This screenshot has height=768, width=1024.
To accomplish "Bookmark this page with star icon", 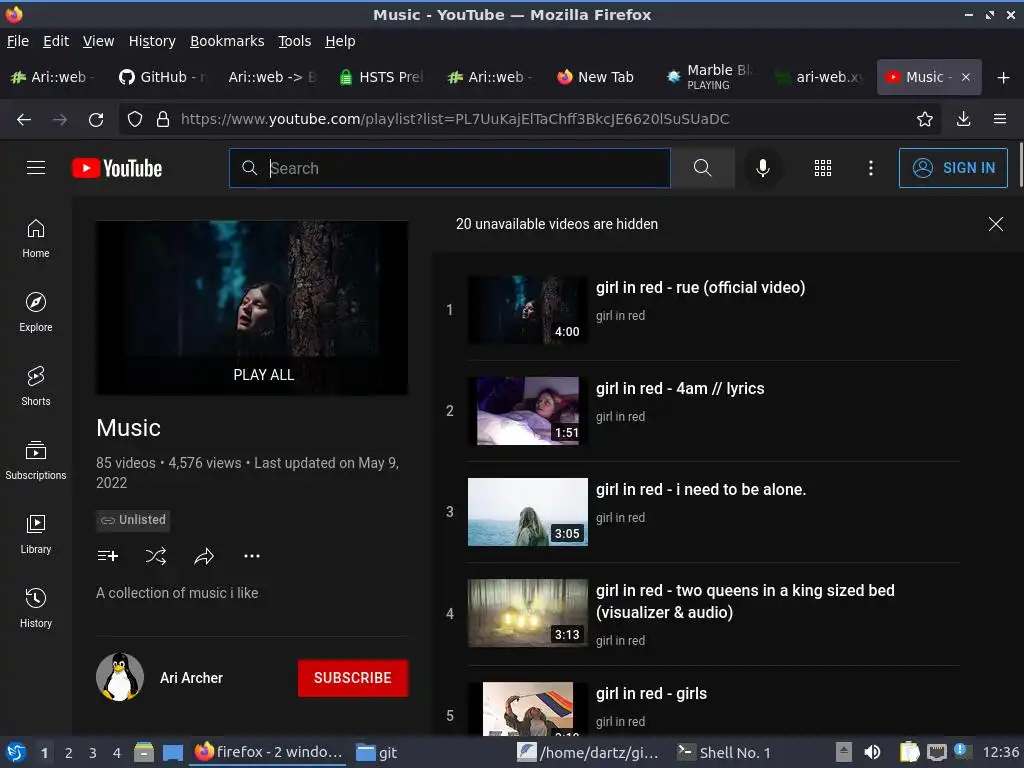I will (x=924, y=119).
